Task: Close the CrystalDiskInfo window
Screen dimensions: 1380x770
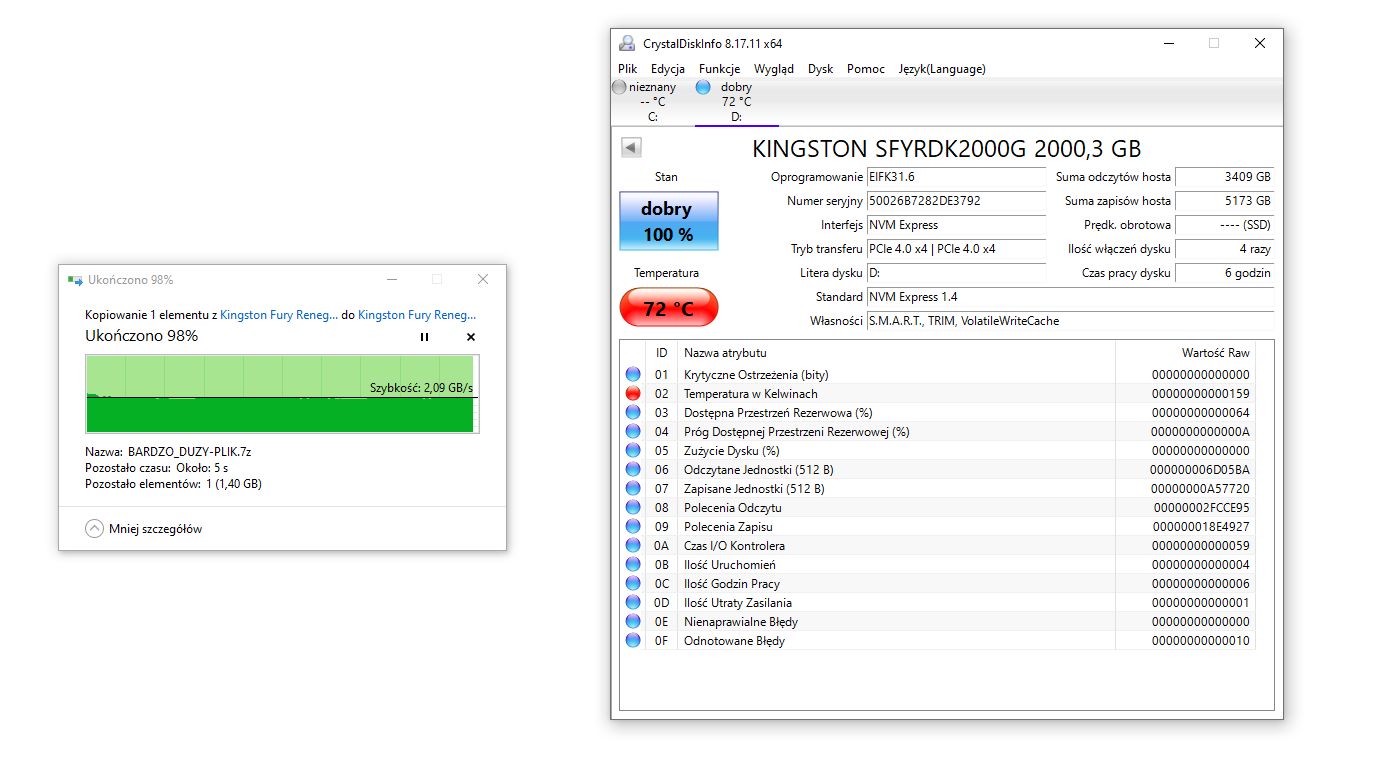Action: pyautogui.click(x=1260, y=44)
